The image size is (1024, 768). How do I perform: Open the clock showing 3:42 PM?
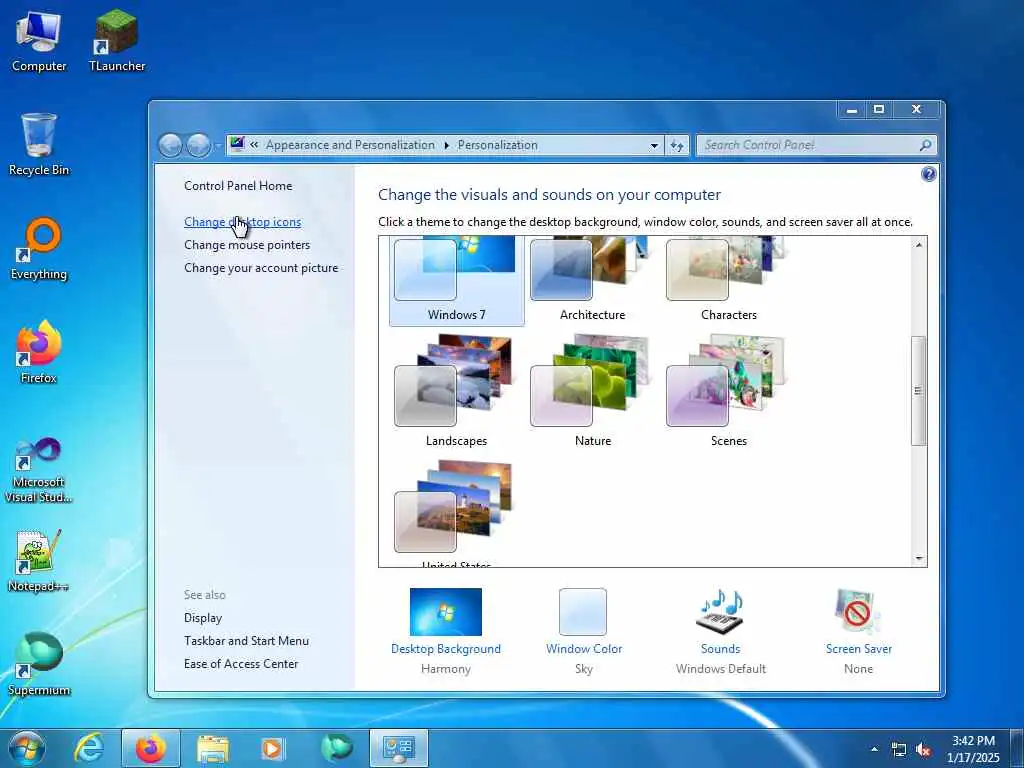click(x=973, y=749)
